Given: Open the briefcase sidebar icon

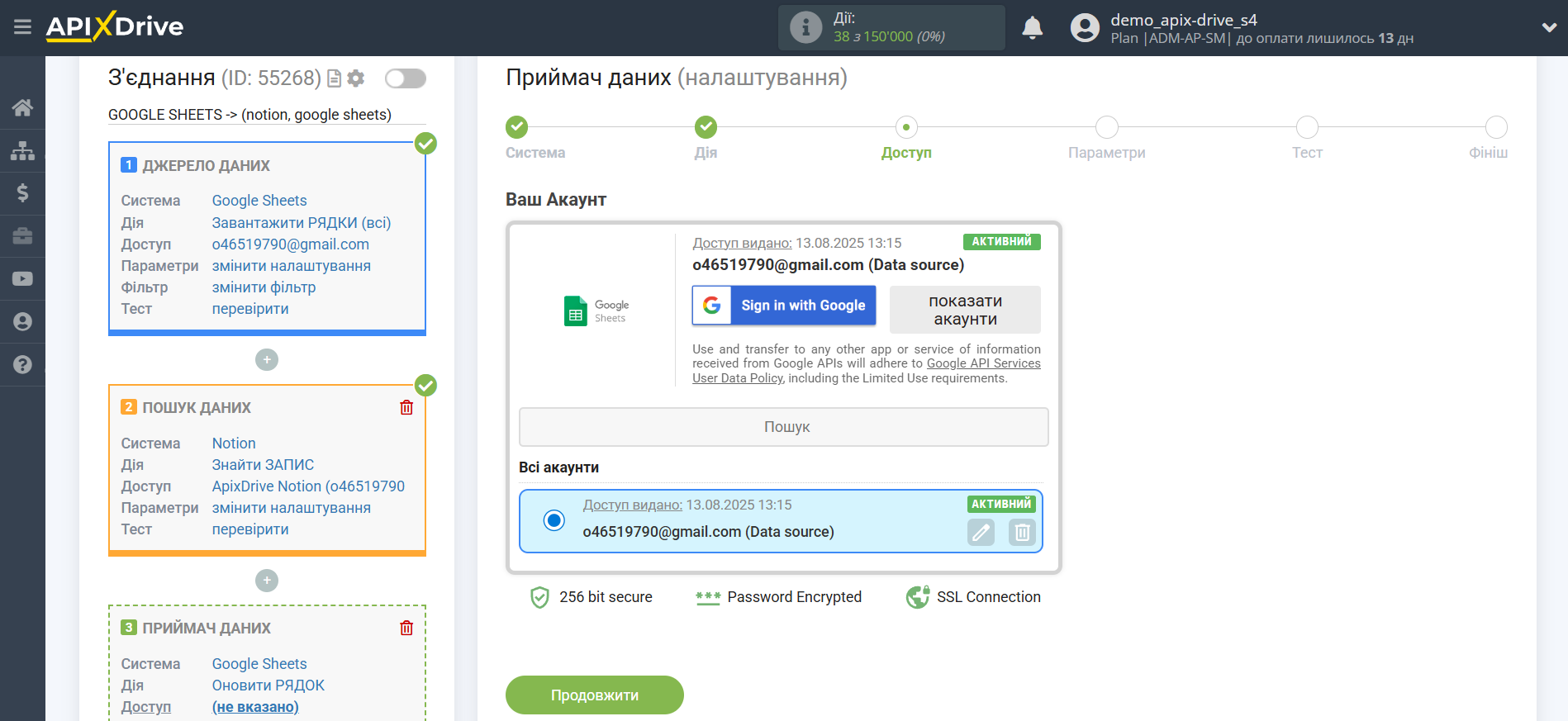Looking at the screenshot, I should [22, 236].
